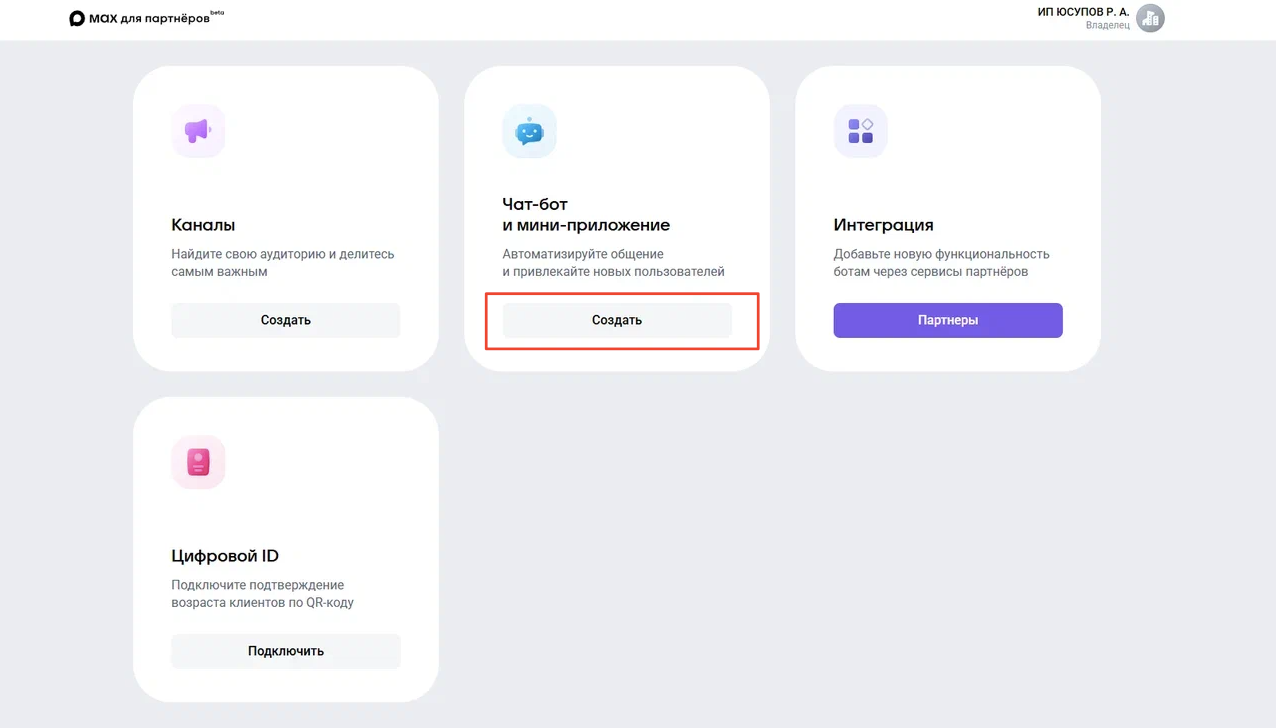This screenshot has width=1276, height=728.
Task: Click the robot chat-bot icon
Action: coord(529,131)
